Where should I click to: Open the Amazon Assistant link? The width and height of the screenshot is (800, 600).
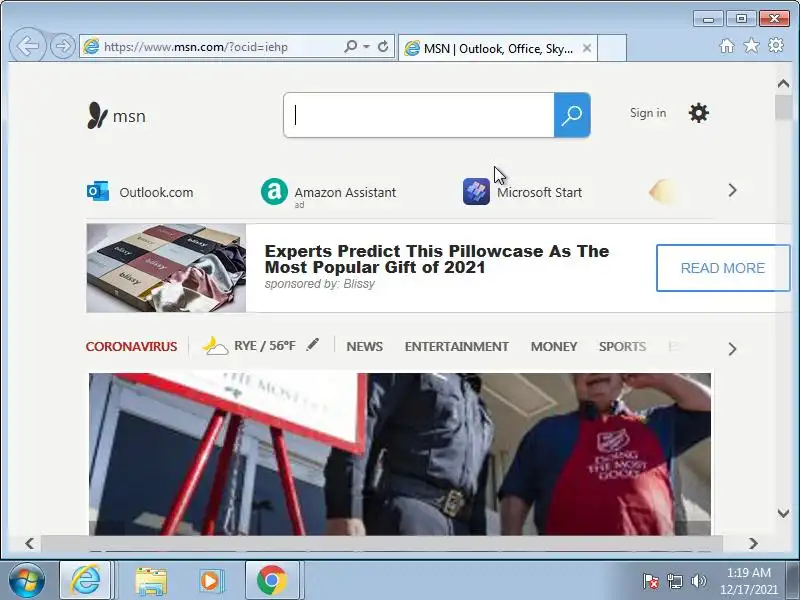click(x=345, y=192)
